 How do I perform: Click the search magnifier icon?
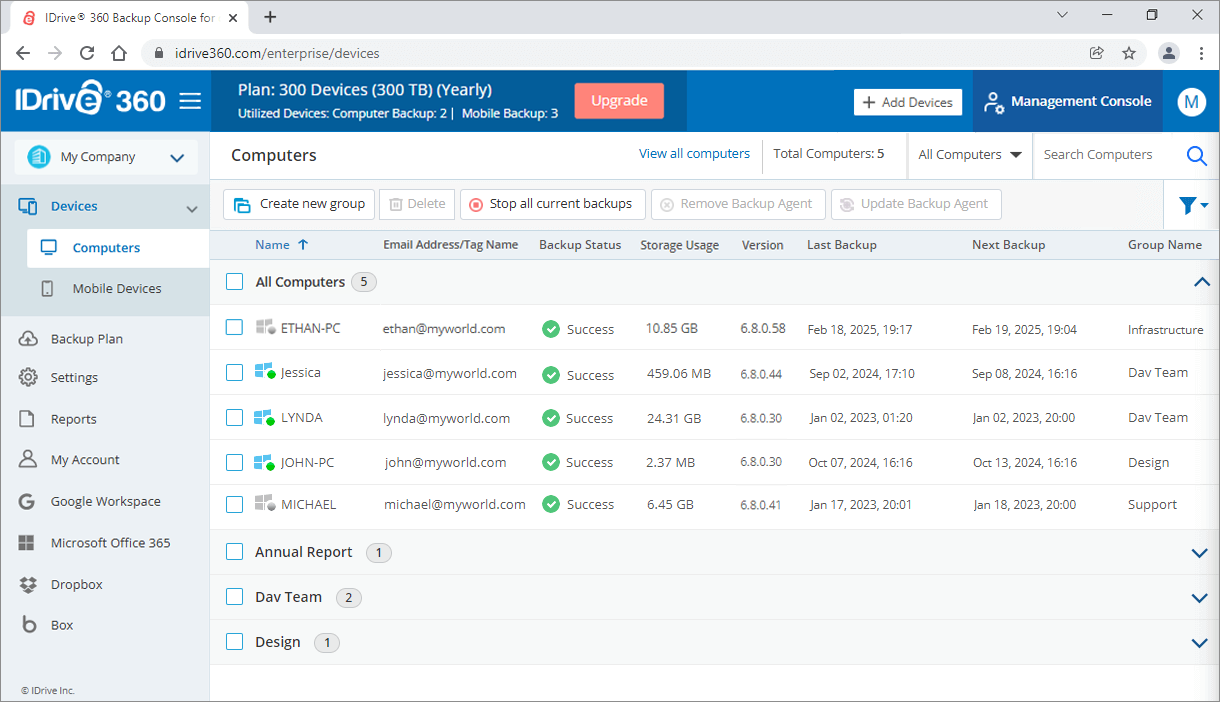(x=1196, y=155)
